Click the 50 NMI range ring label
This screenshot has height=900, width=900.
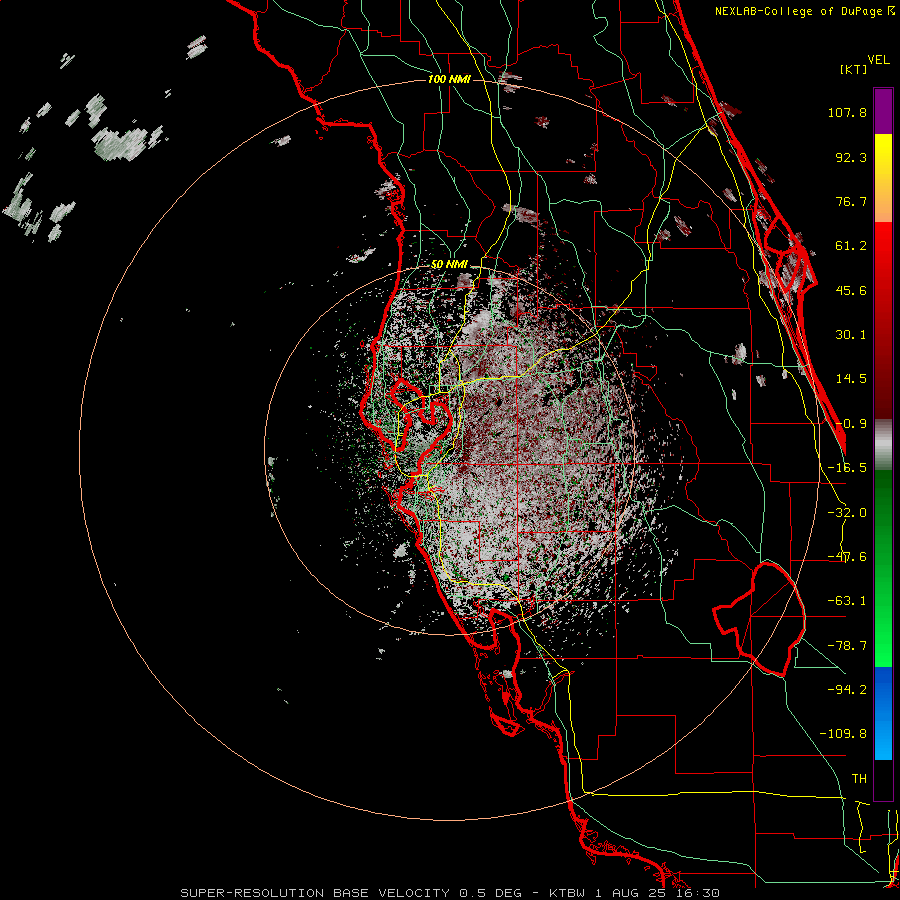pyautogui.click(x=449, y=265)
